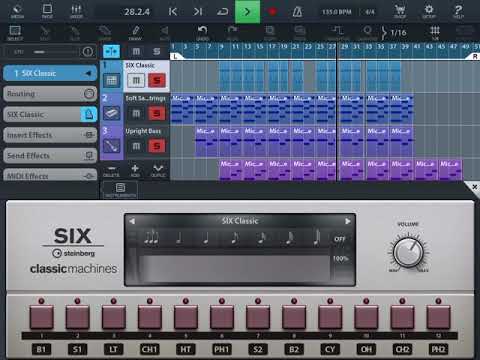Trigger the OH open hi-hat pad
Image resolution: width=480 pixels, height=360 pixels.
pos(366,318)
